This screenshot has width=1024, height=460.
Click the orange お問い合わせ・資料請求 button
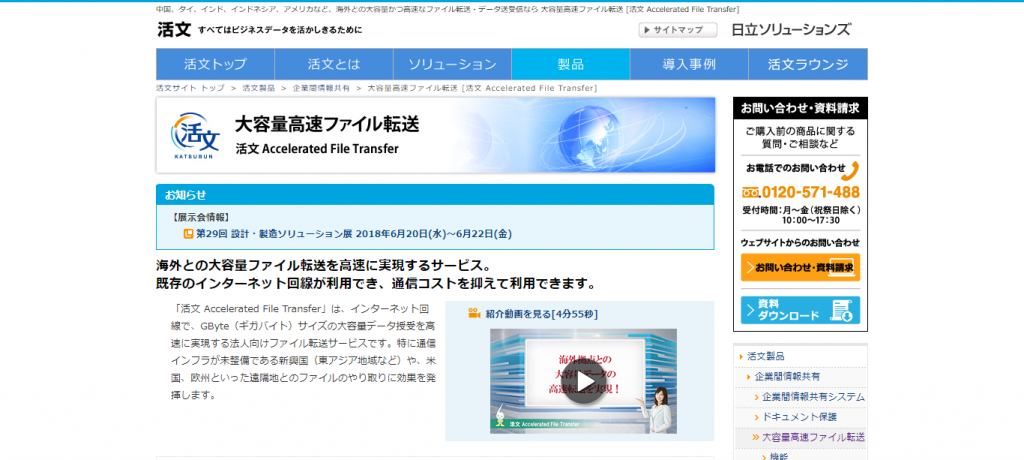click(800, 267)
